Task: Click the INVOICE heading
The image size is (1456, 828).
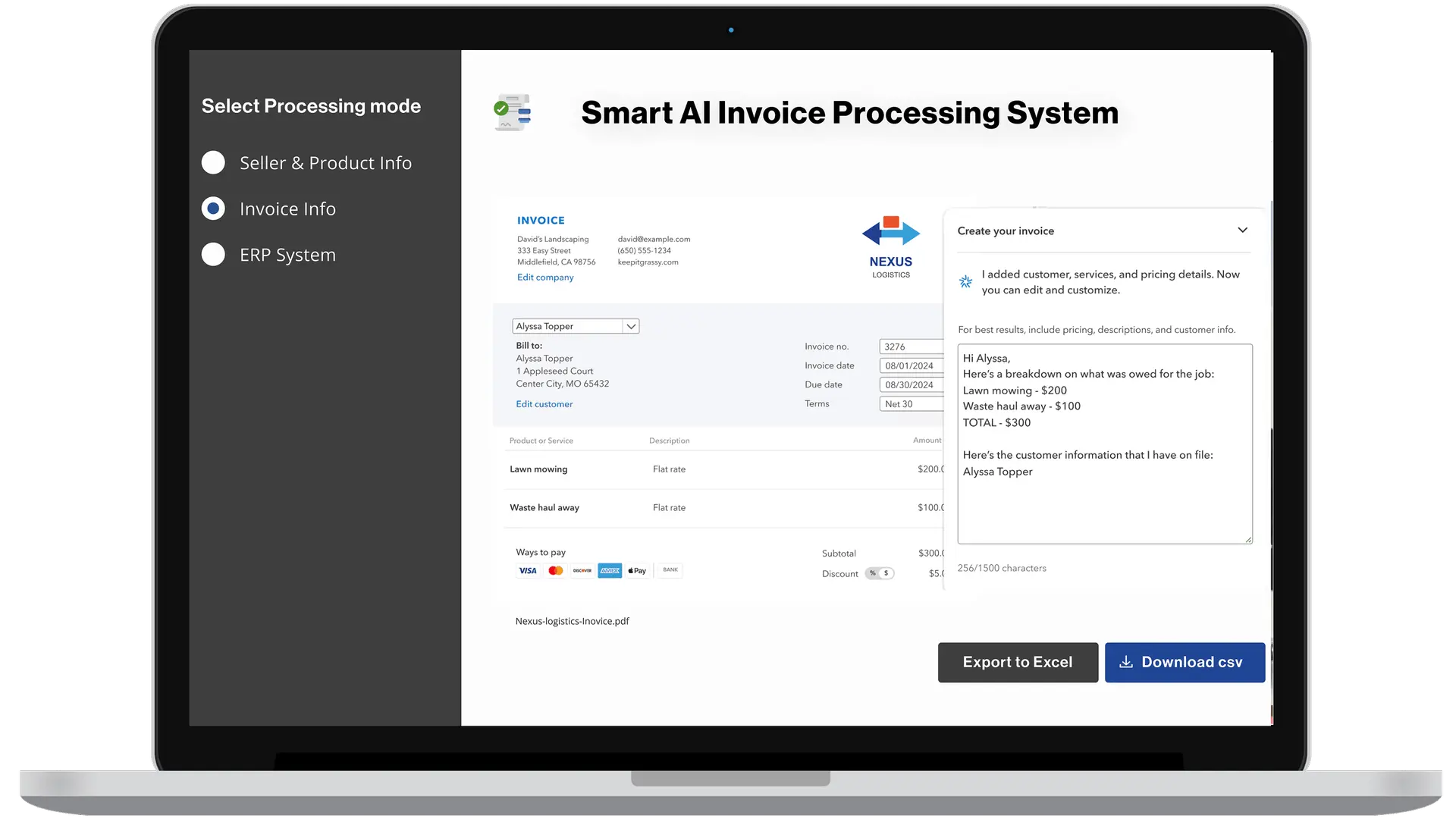Action: (x=541, y=221)
